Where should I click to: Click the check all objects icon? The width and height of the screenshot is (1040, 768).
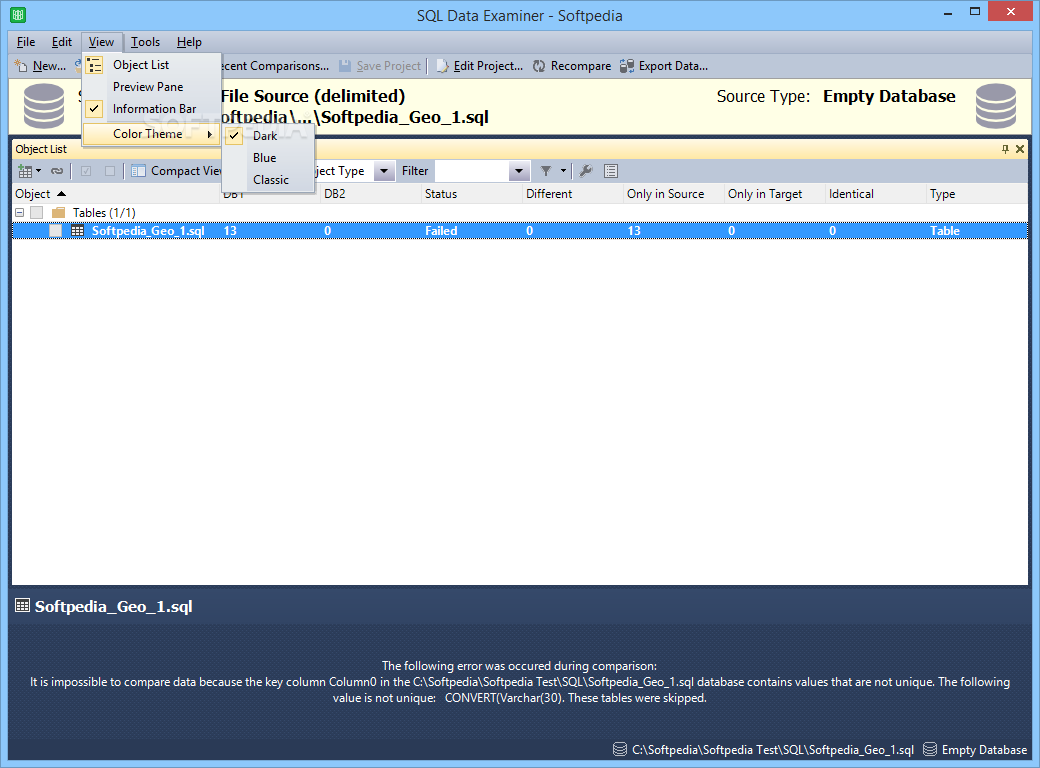point(86,171)
